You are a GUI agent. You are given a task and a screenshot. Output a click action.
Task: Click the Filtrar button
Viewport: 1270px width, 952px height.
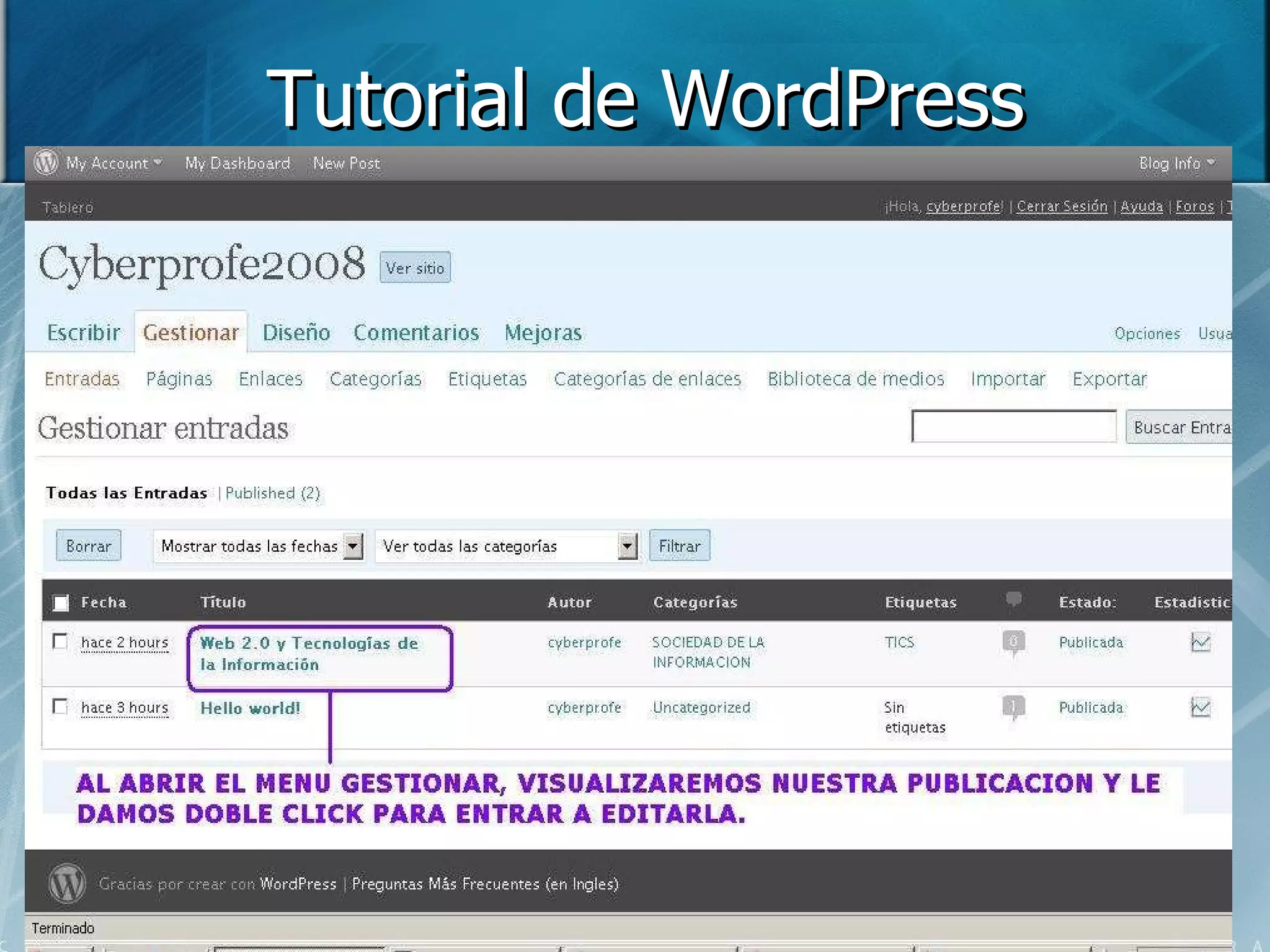tap(680, 546)
